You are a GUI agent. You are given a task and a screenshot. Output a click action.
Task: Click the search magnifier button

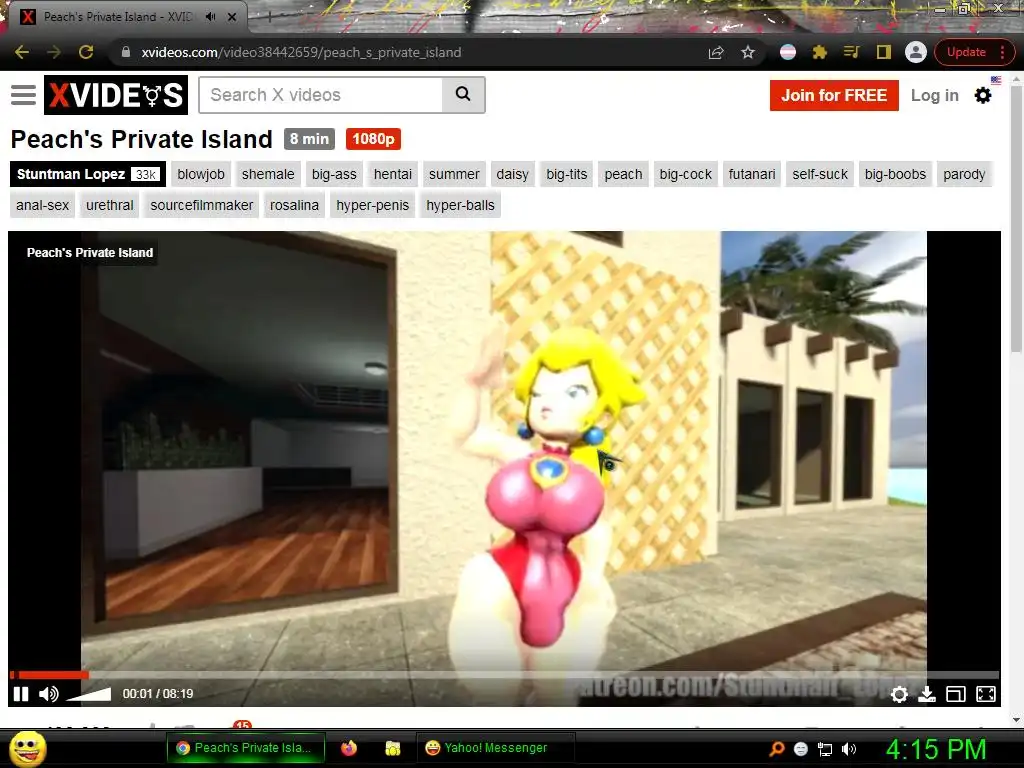click(x=463, y=94)
